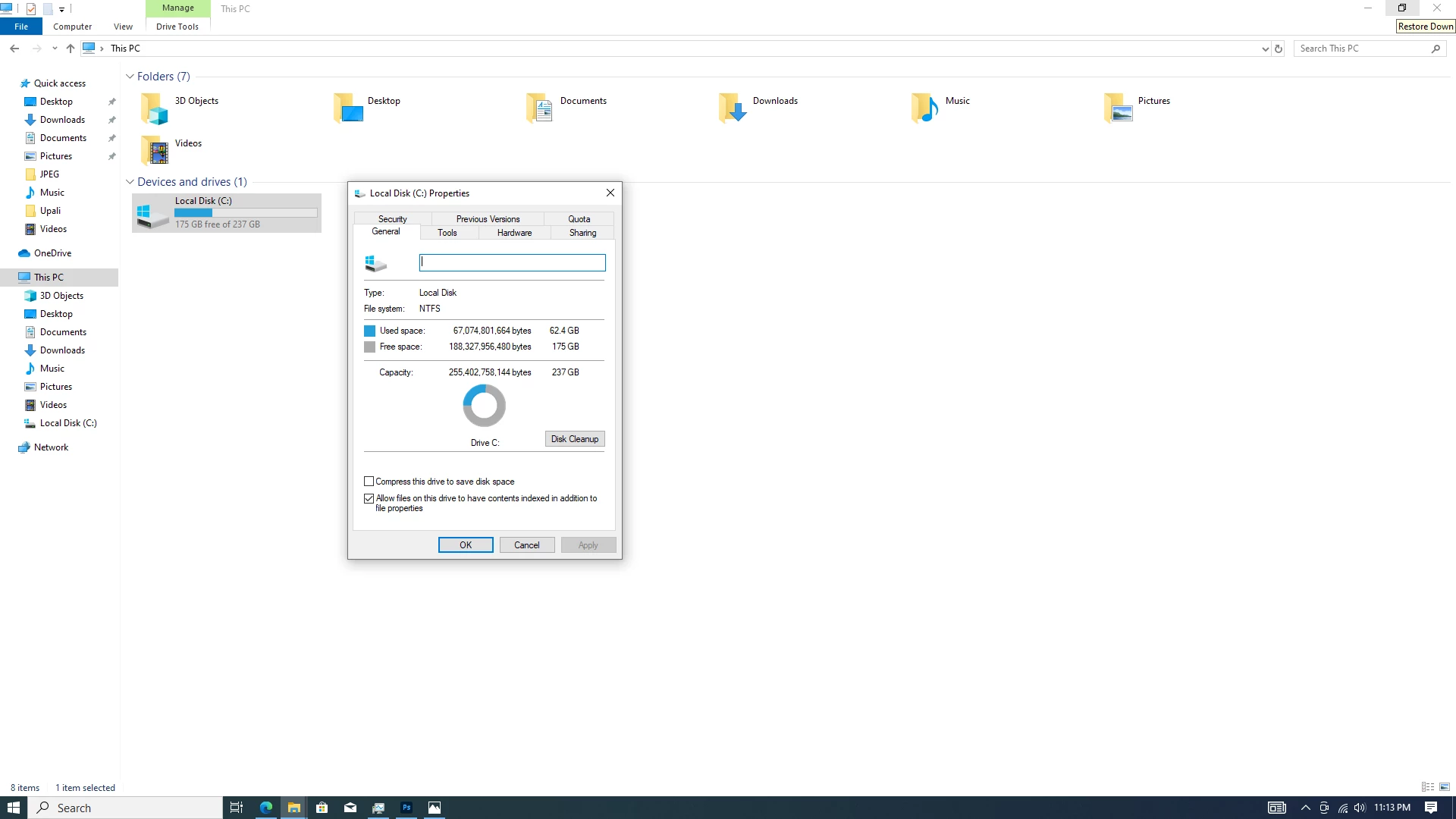Open the Music folder icon

click(925, 109)
